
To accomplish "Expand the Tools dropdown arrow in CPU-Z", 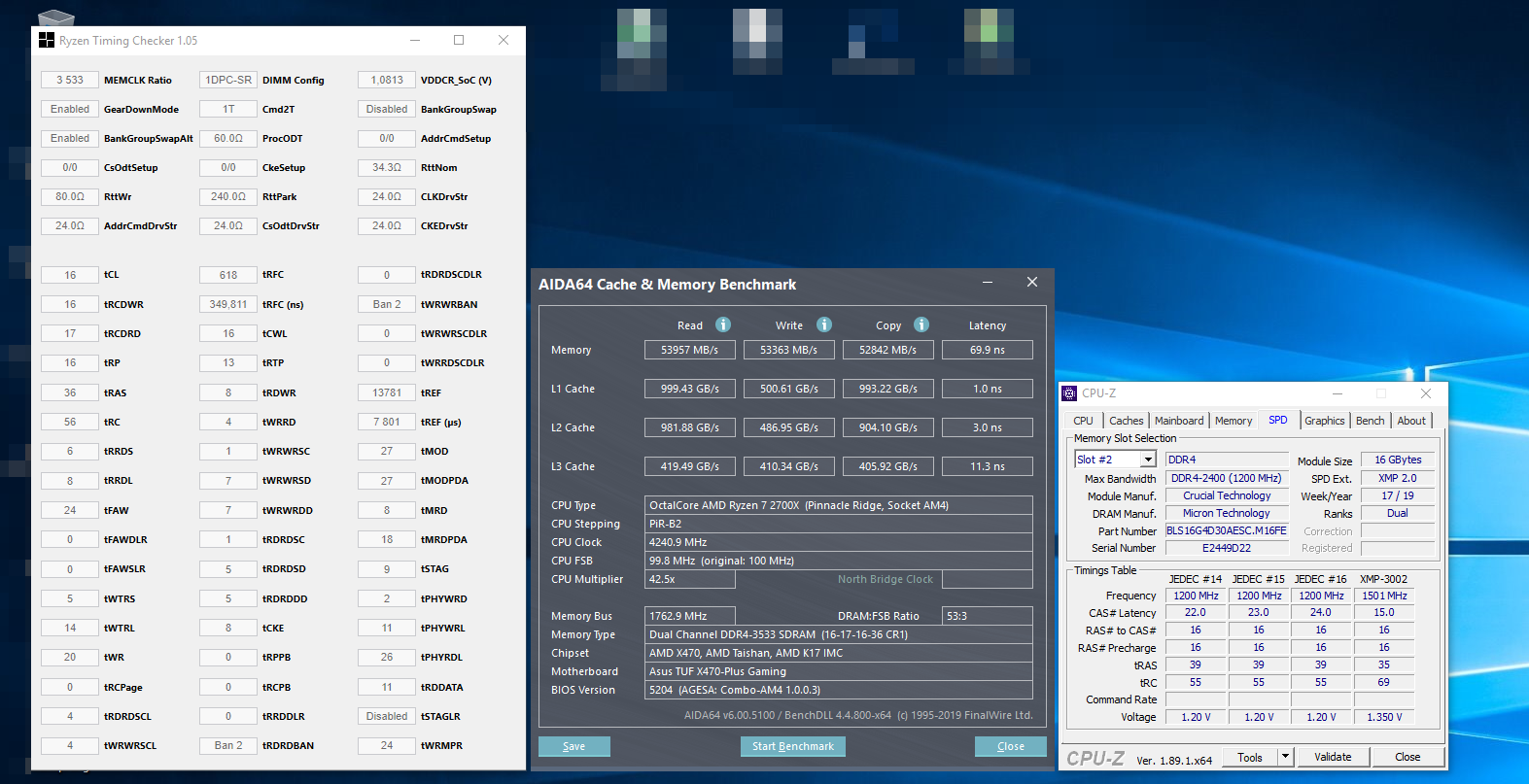I will click(1285, 757).
